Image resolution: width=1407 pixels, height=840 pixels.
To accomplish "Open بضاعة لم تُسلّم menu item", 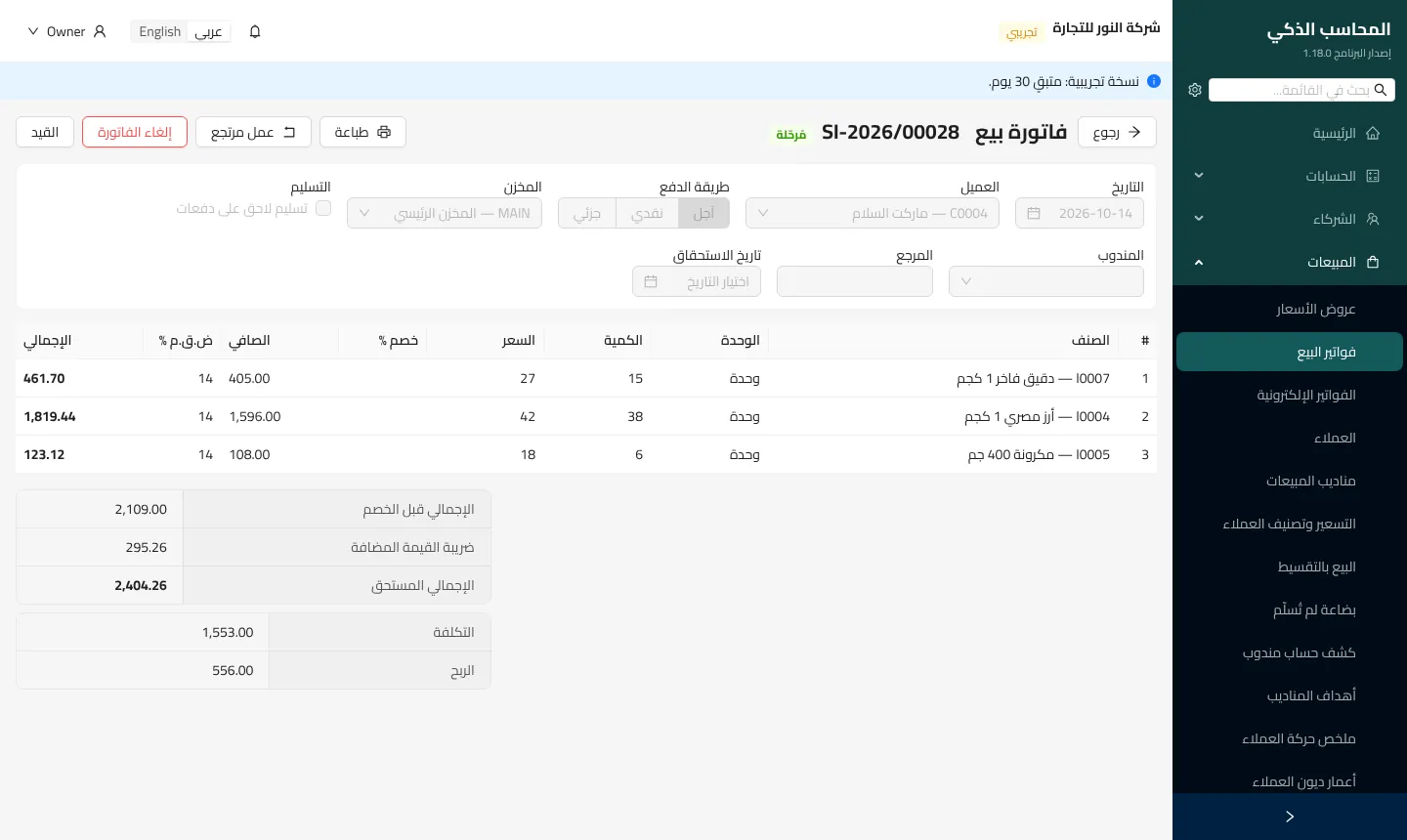I will [x=1290, y=609].
